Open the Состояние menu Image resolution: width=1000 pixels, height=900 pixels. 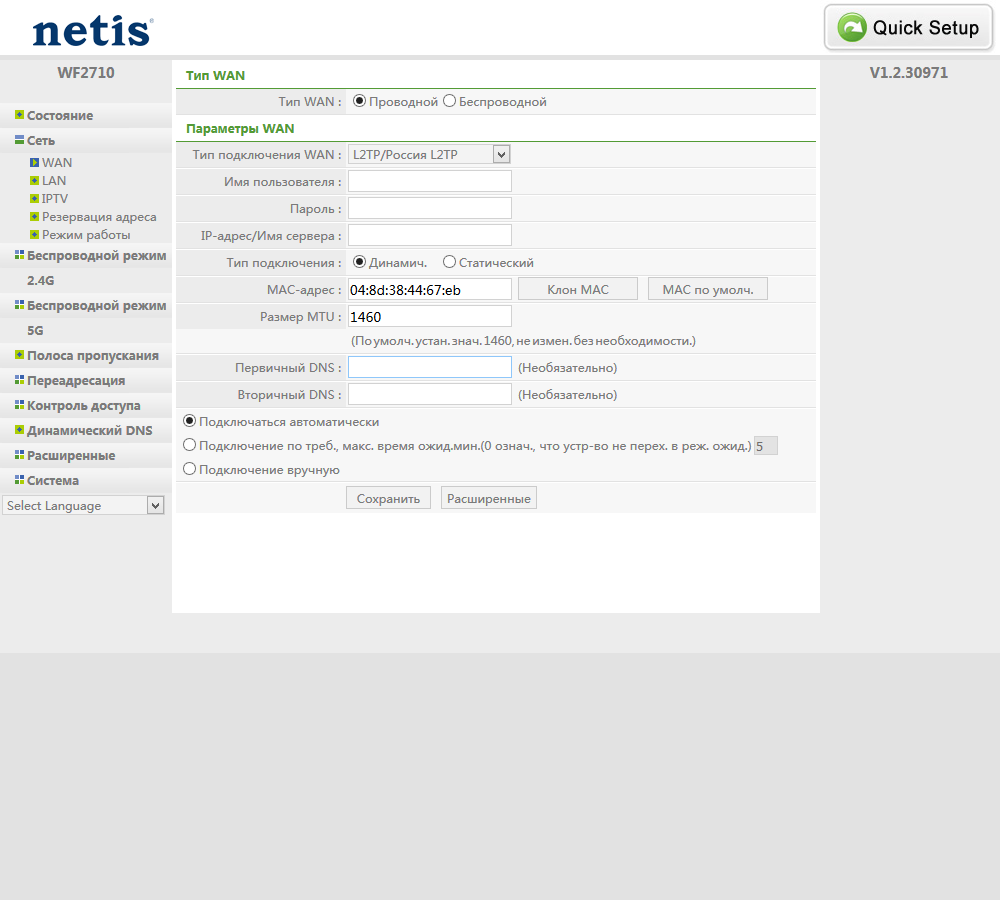[x=60, y=115]
